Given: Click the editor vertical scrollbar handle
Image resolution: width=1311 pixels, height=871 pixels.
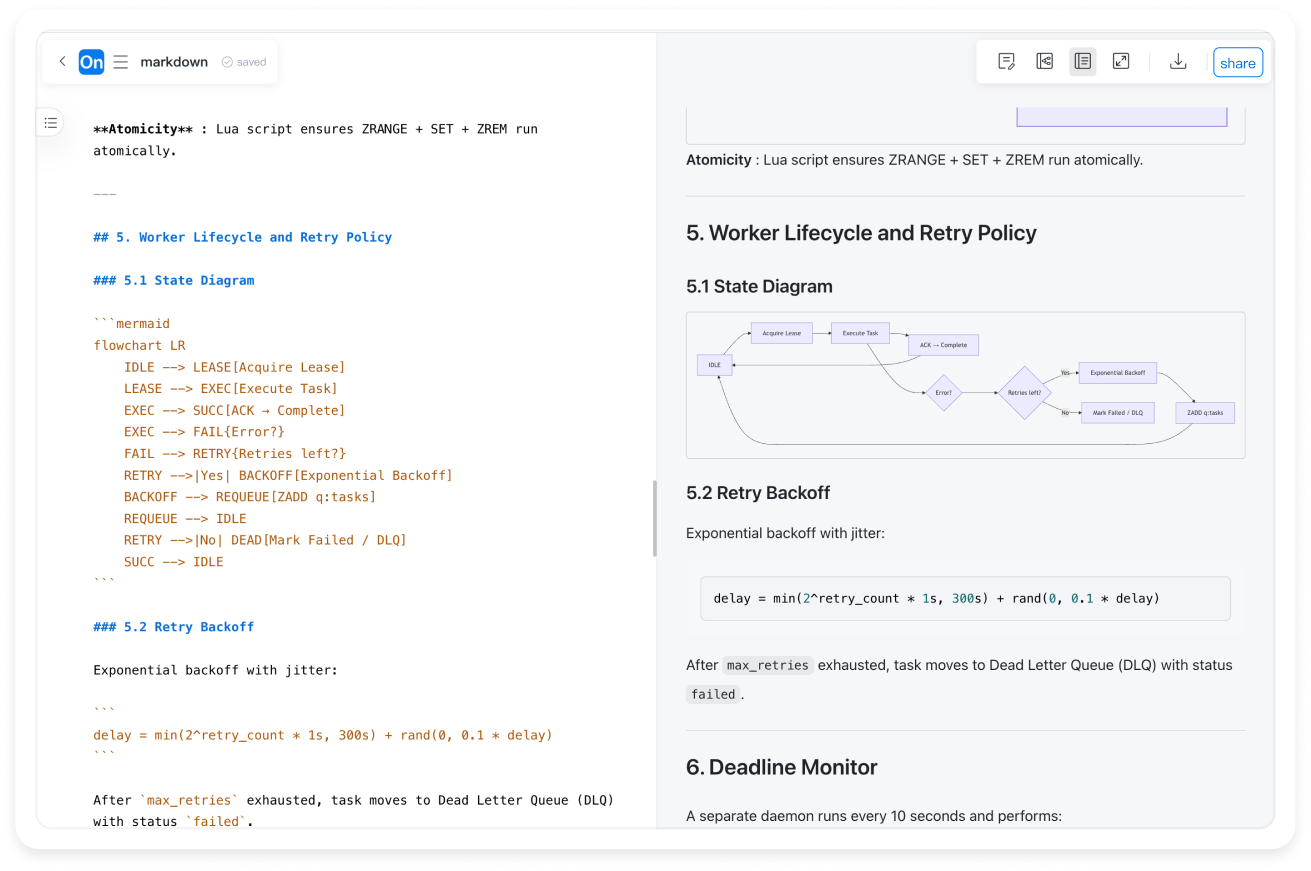Looking at the screenshot, I should click(x=655, y=518).
